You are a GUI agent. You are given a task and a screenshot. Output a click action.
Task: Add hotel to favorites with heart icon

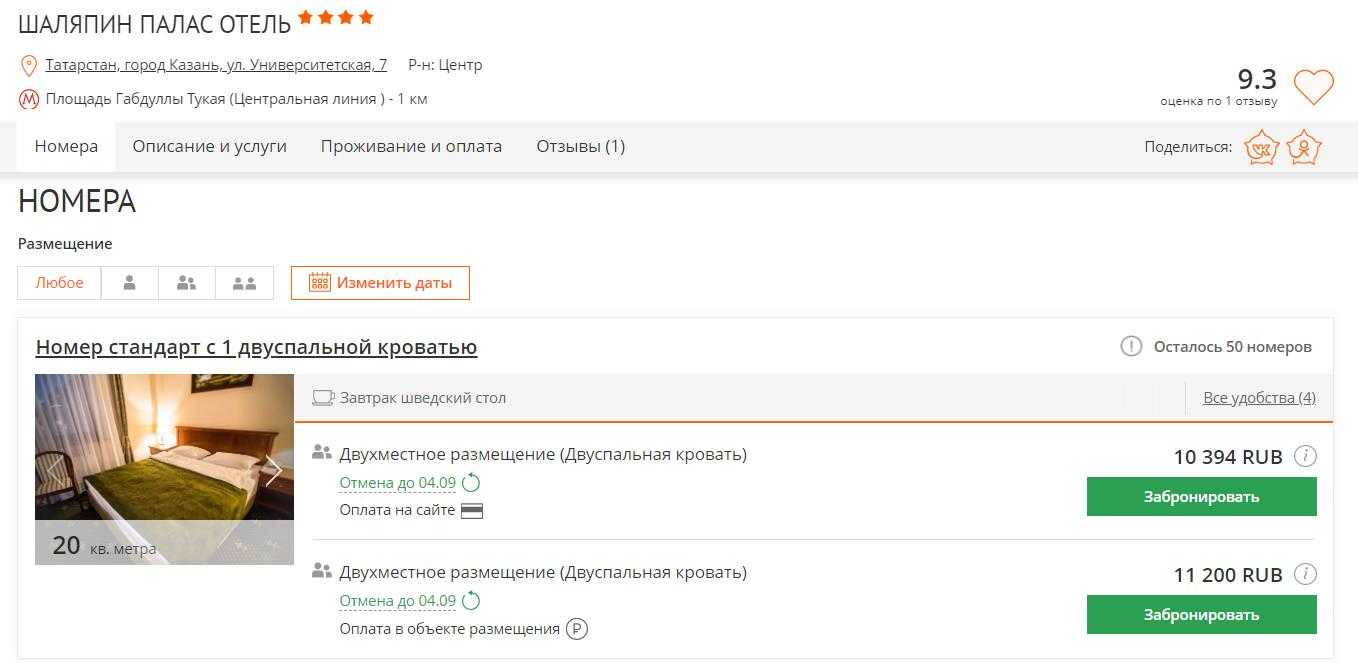pos(1313,87)
